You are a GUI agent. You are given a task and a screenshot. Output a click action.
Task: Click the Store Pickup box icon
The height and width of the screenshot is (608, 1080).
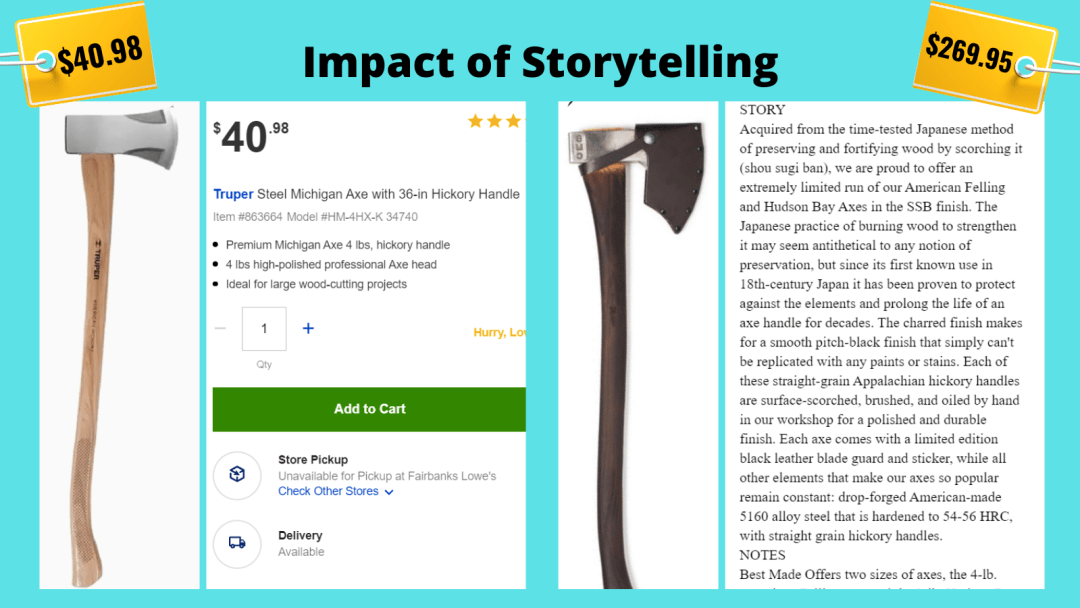[x=237, y=474]
